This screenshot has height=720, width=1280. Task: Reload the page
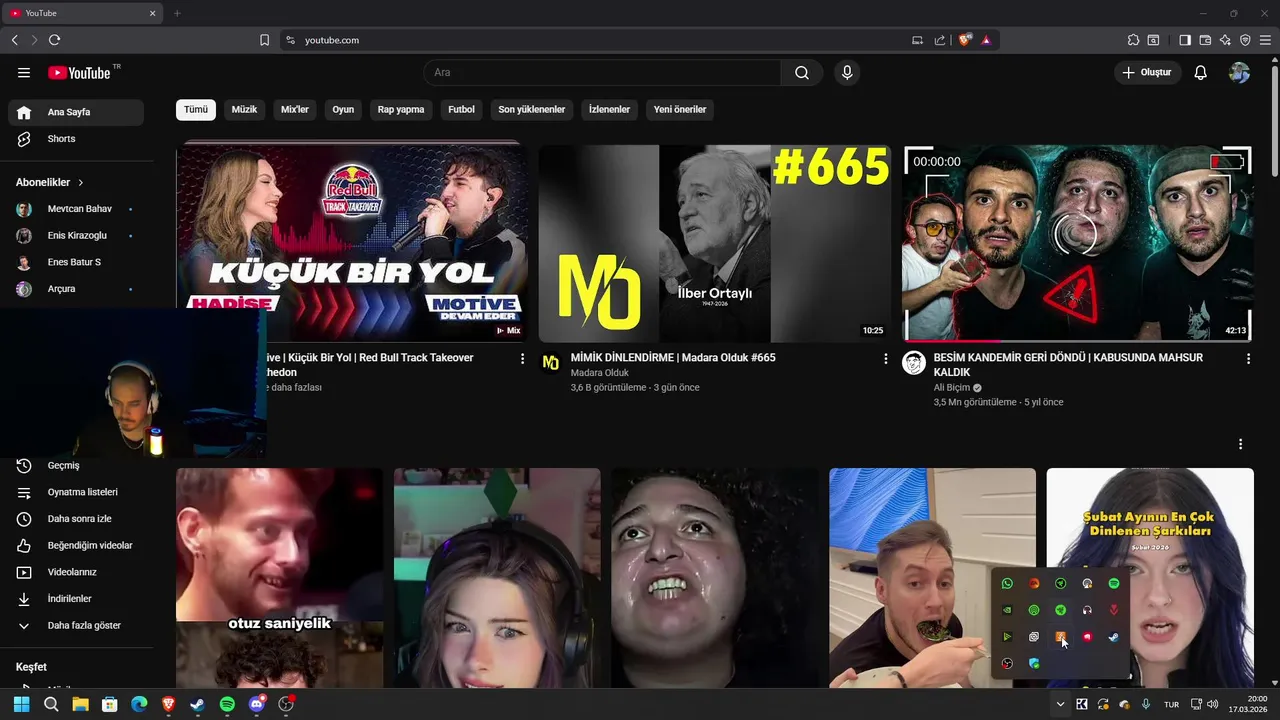[x=54, y=40]
